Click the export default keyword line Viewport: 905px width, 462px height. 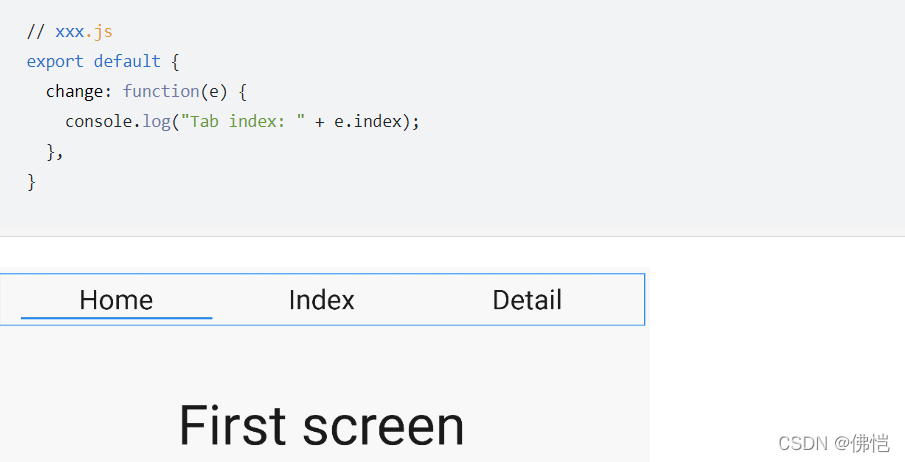(x=103, y=61)
